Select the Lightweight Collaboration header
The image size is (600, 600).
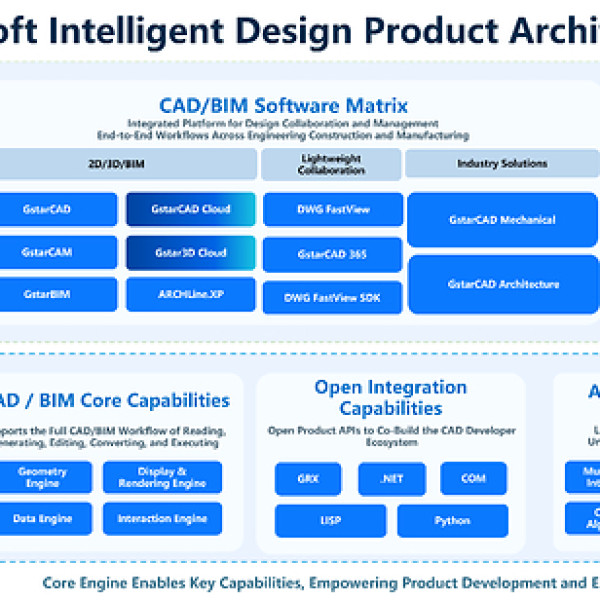[331, 164]
